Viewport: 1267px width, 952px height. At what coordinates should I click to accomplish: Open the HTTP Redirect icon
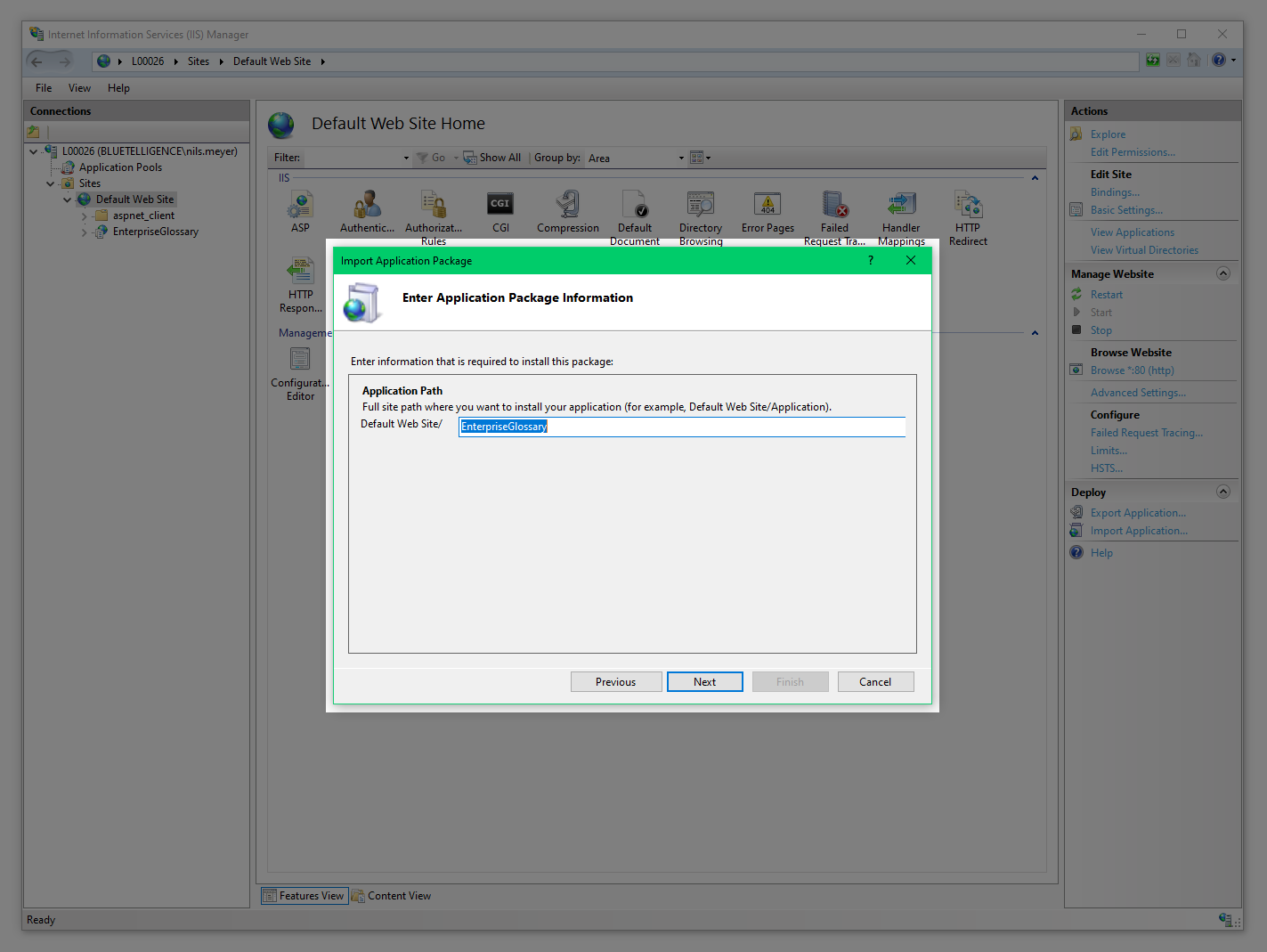968,206
